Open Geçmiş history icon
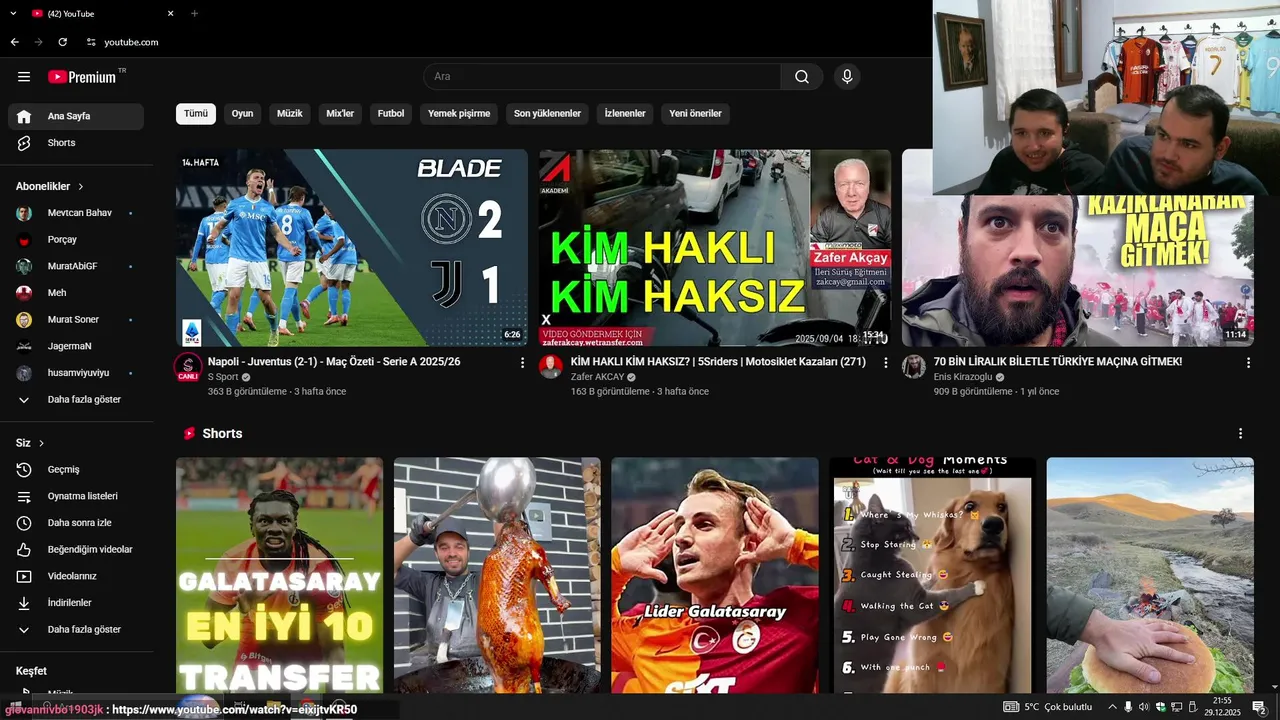 click(24, 470)
